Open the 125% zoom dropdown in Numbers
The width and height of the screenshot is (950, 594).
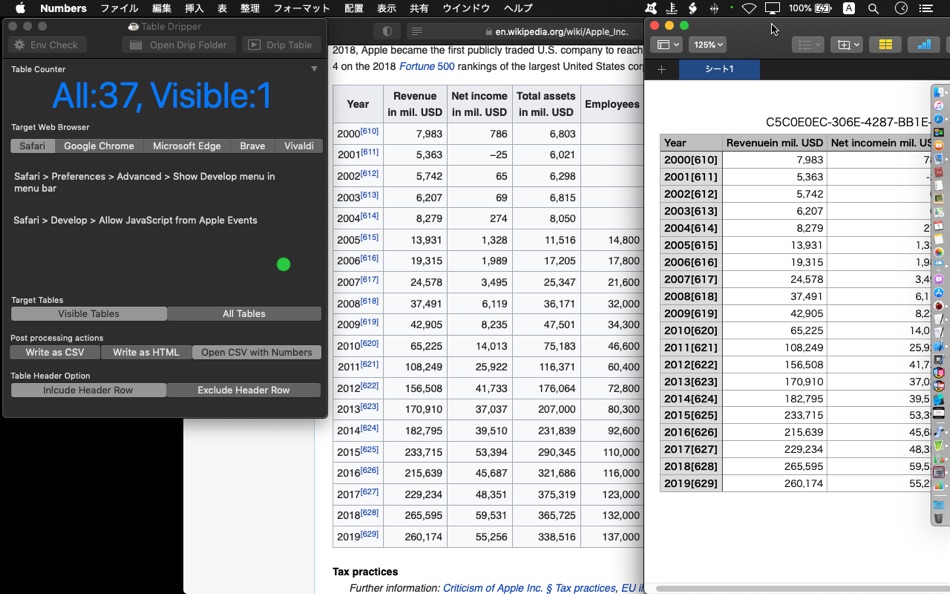(708, 44)
